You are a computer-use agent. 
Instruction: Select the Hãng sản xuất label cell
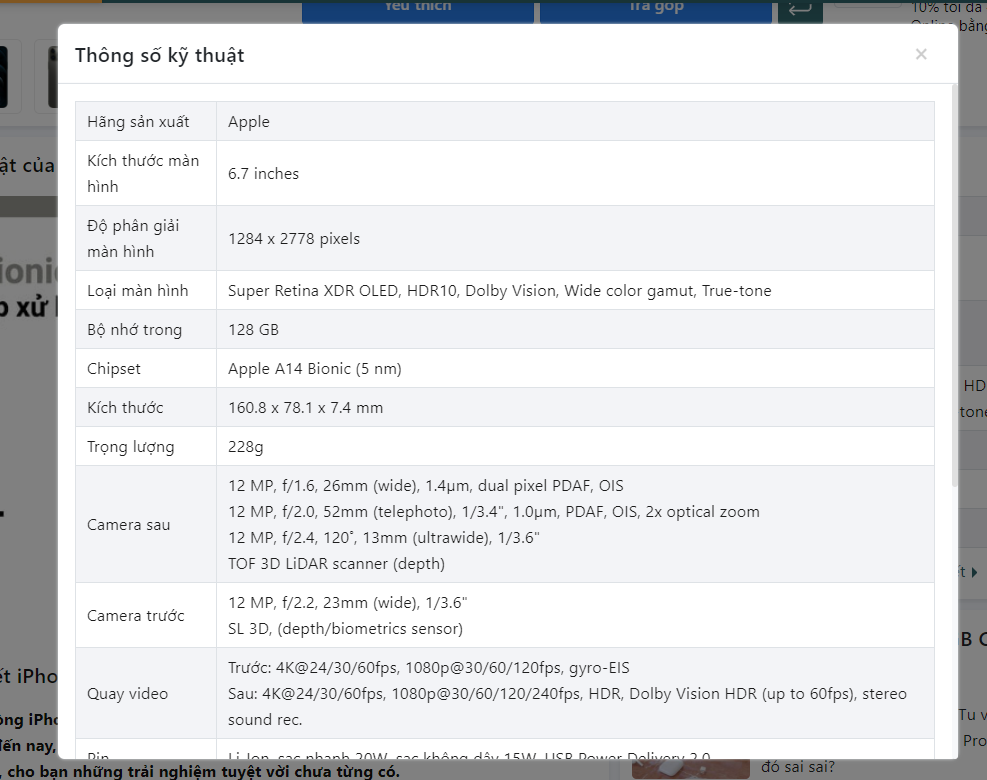coord(145,122)
